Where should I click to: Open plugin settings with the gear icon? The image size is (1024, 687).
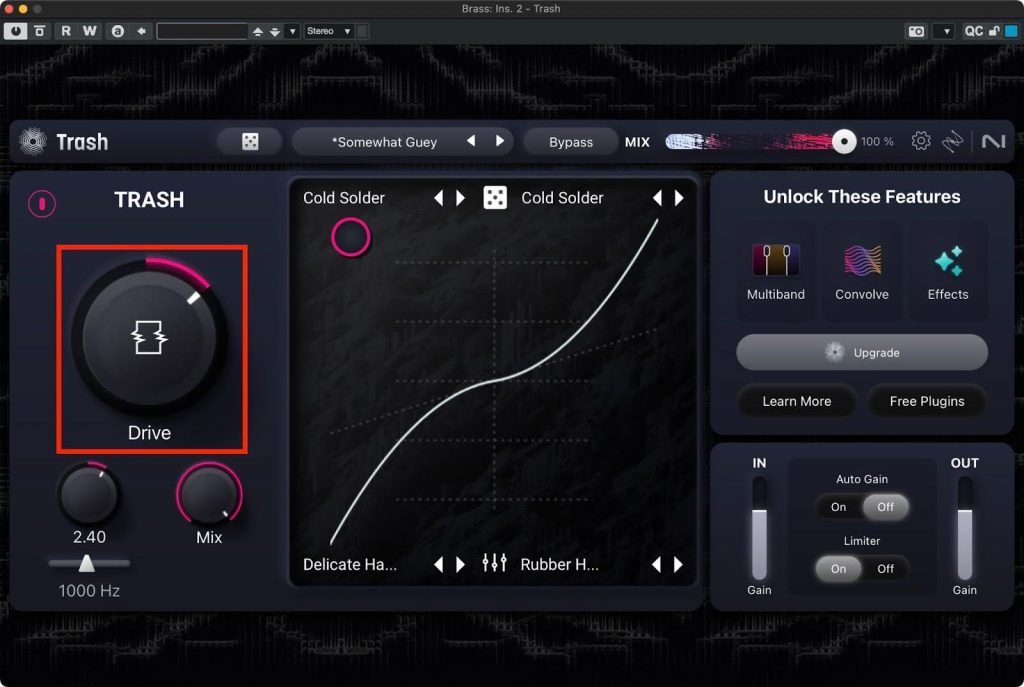921,140
